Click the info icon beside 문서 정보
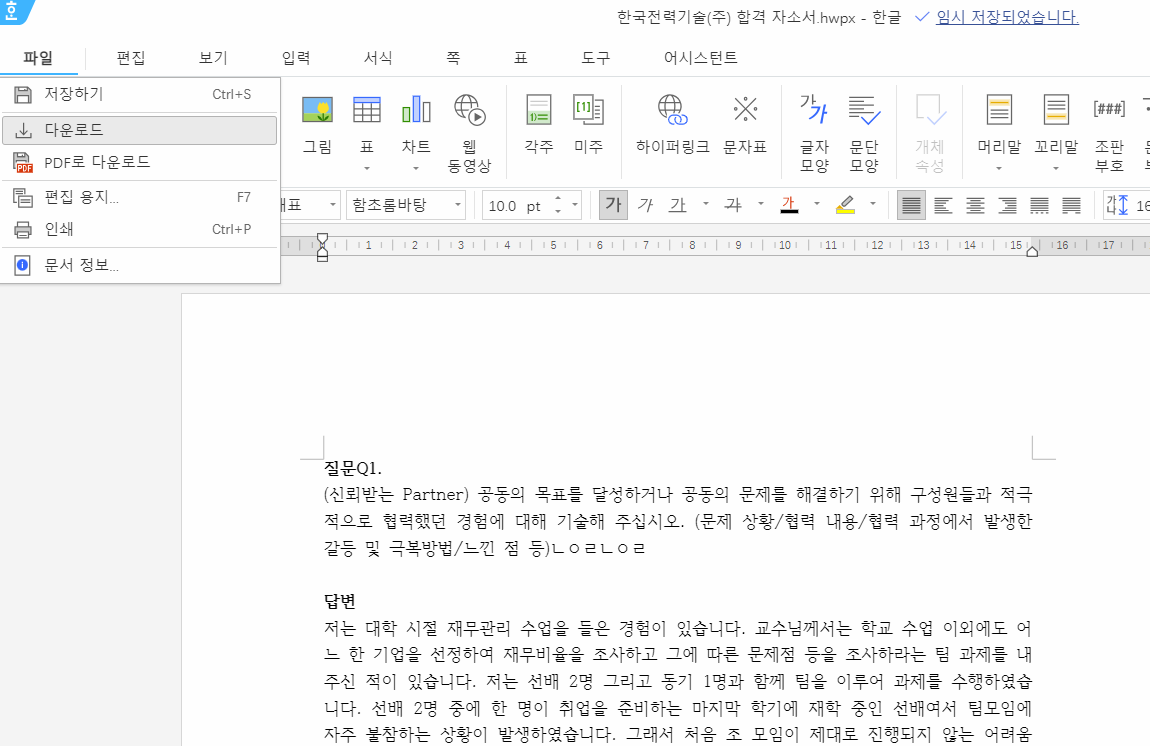 (23, 265)
